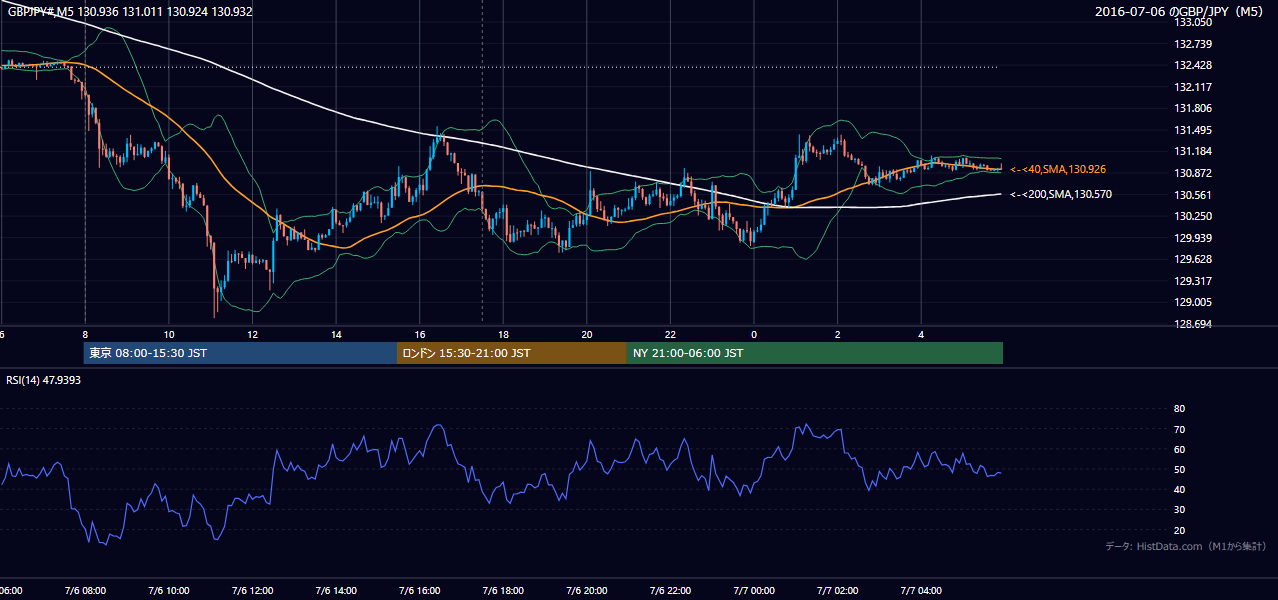Click the 東京 08:00-15:30 JST session bar
The image size is (1278, 600).
(x=240, y=353)
